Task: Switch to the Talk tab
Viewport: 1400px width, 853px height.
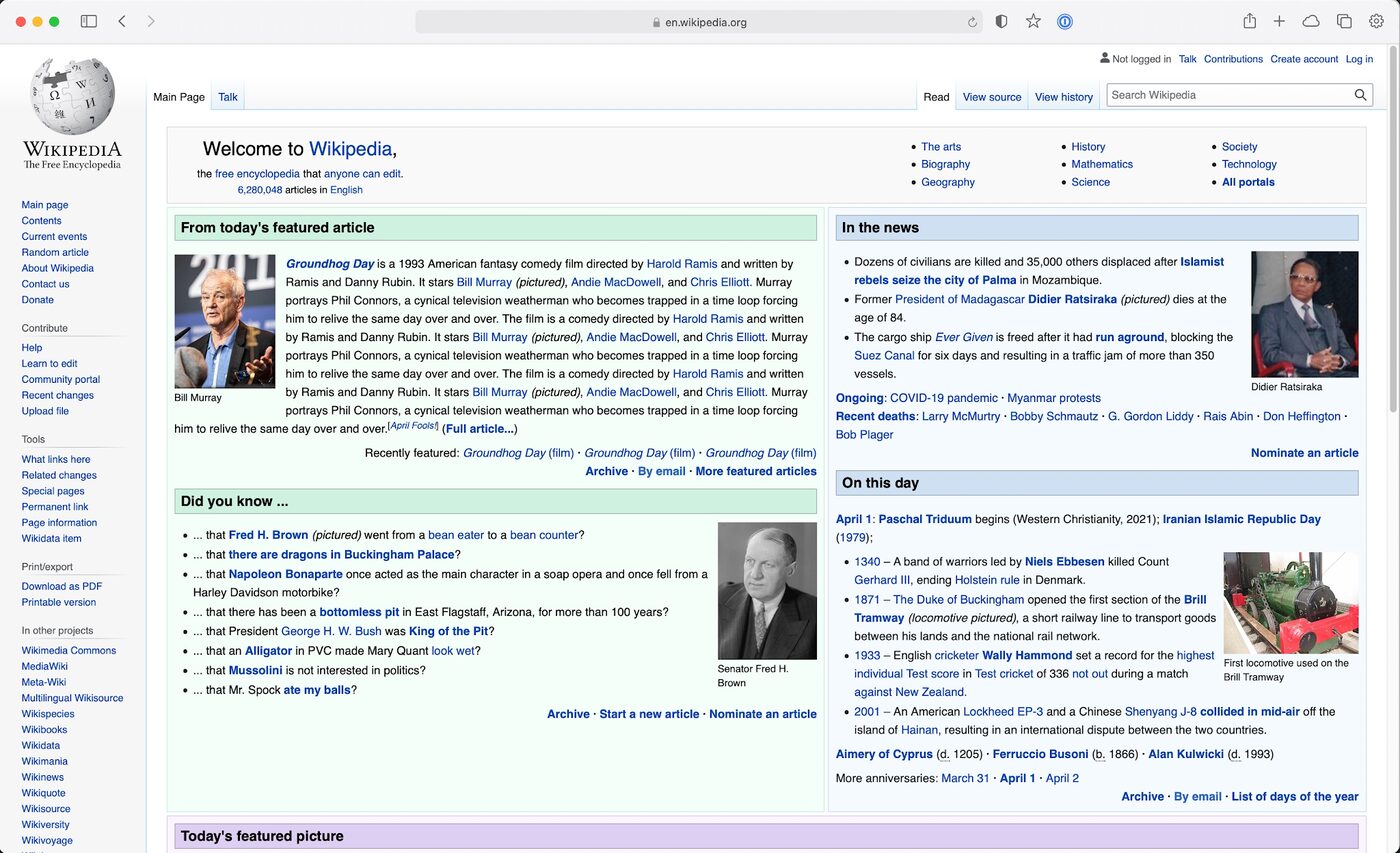Action: (228, 97)
